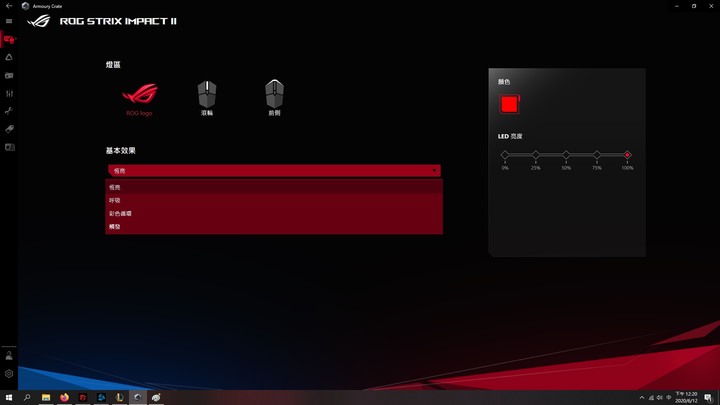Image resolution: width=720 pixels, height=405 pixels.
Task: Open the news sidebar icon
Action: (x=9, y=147)
